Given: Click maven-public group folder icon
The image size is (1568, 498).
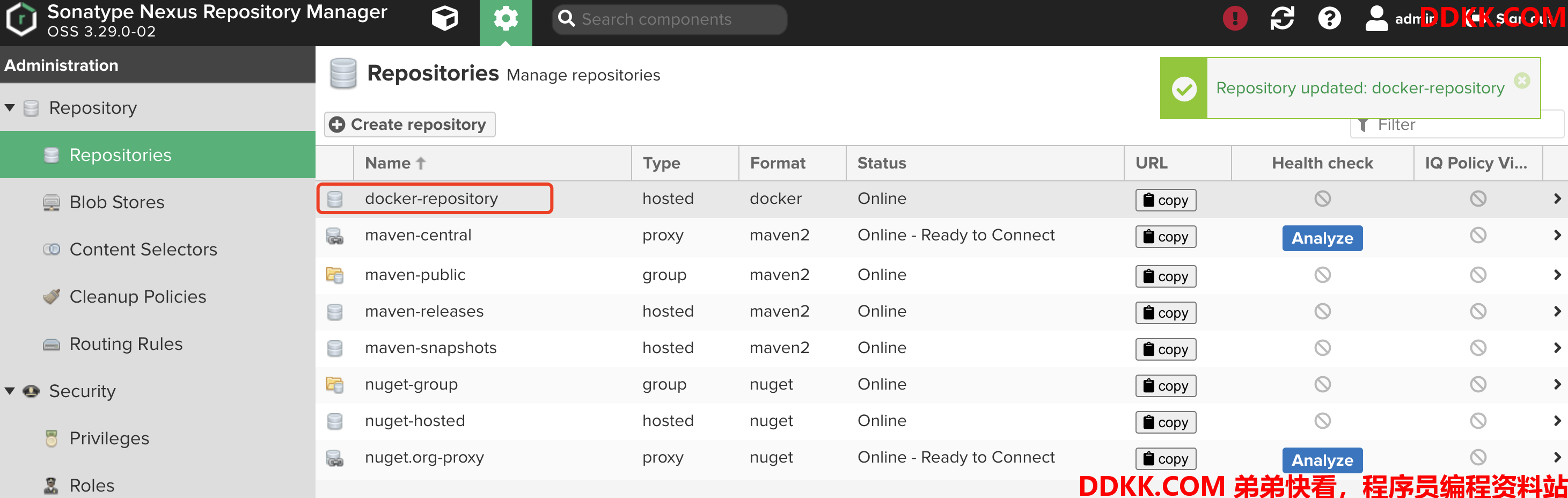Looking at the screenshot, I should [x=335, y=275].
